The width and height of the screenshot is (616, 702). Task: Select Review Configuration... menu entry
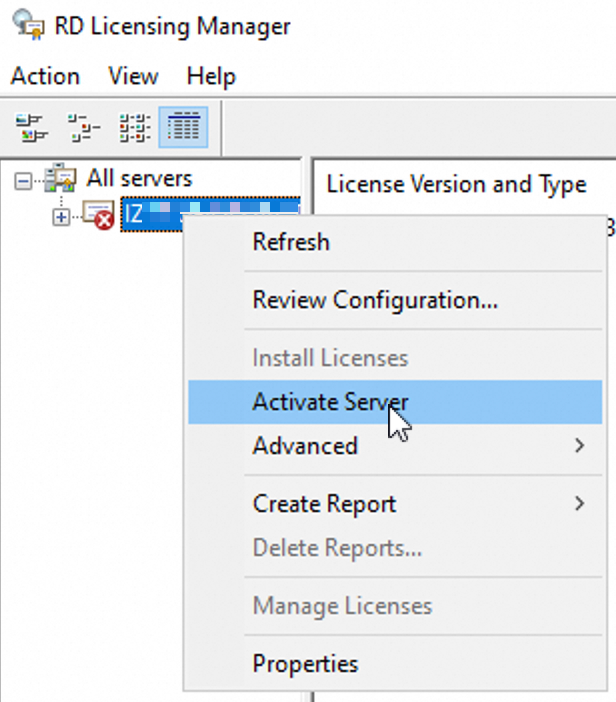[x=375, y=300]
